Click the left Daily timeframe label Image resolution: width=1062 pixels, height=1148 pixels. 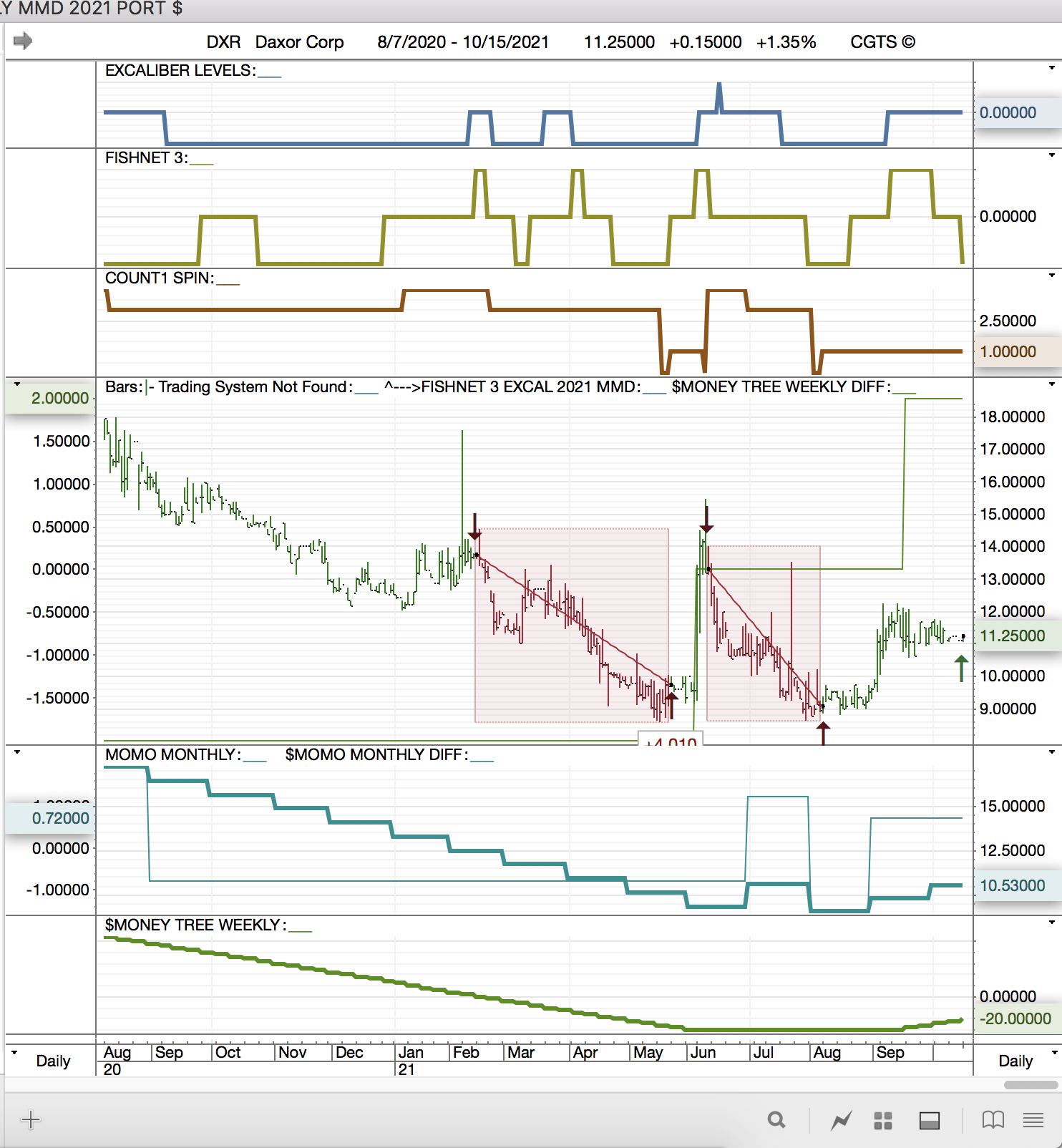pos(53,1061)
